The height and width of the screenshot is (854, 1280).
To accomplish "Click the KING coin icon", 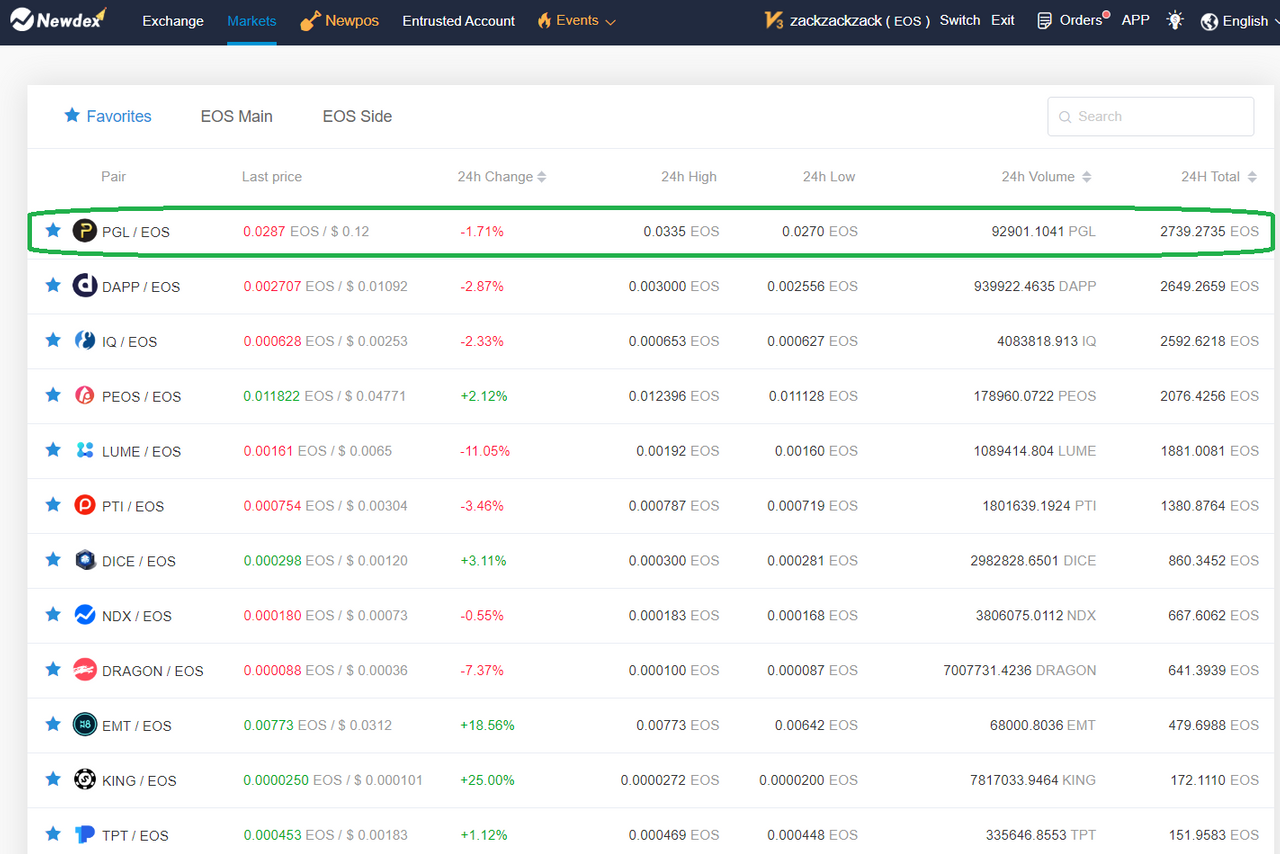I will [85, 780].
